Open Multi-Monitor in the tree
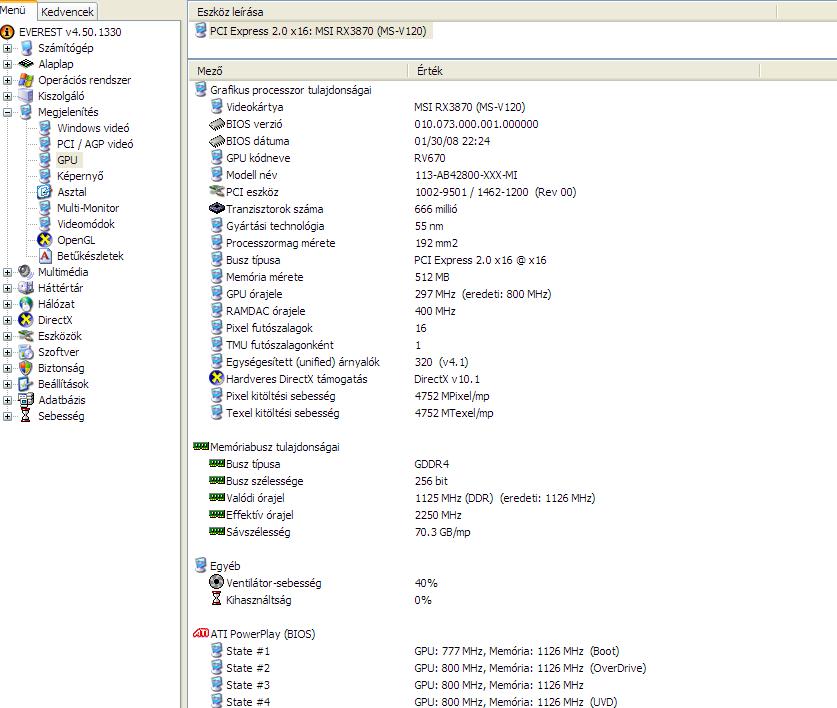The height and width of the screenshot is (708, 837). pos(88,208)
